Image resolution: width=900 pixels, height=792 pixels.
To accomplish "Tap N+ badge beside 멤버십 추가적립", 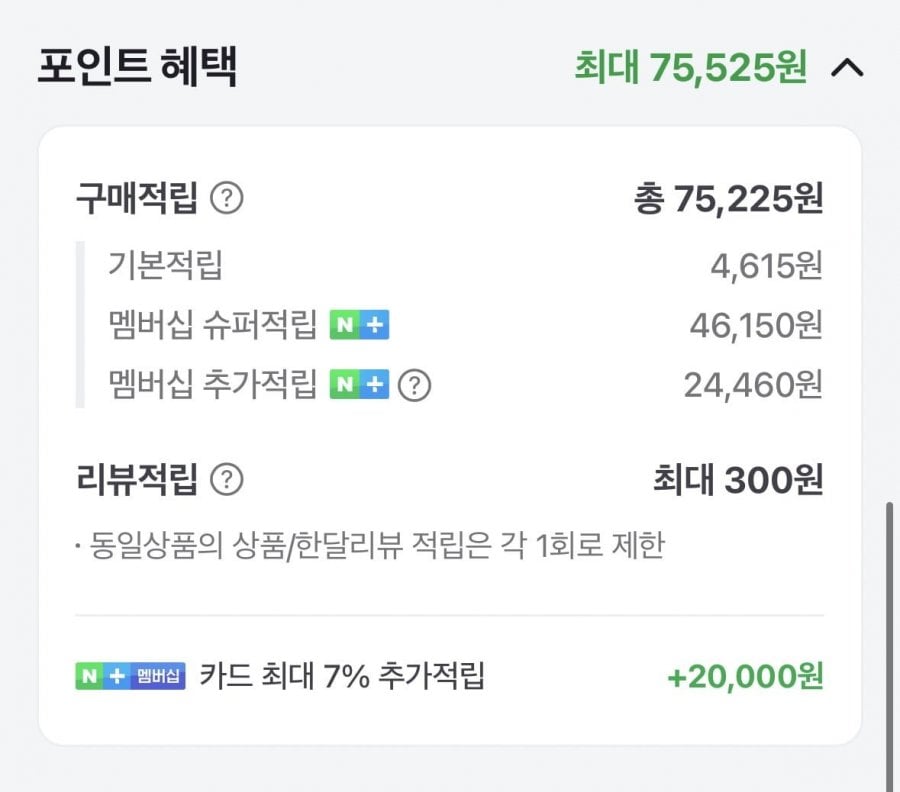I will pos(359,384).
